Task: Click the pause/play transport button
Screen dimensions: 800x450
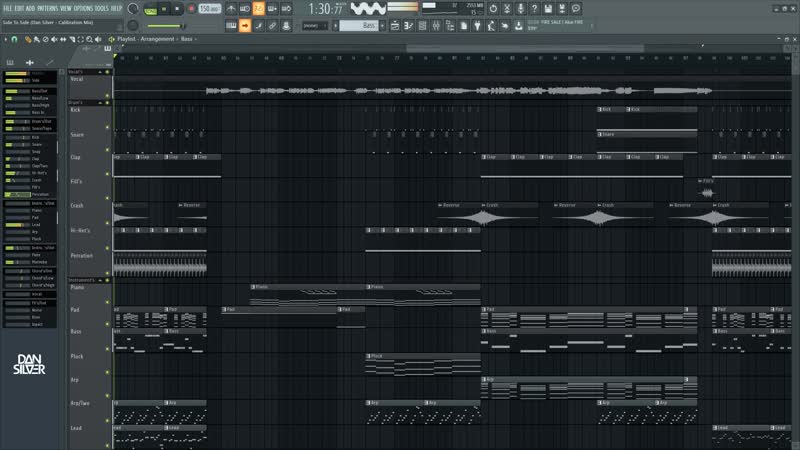Action: (x=164, y=9)
